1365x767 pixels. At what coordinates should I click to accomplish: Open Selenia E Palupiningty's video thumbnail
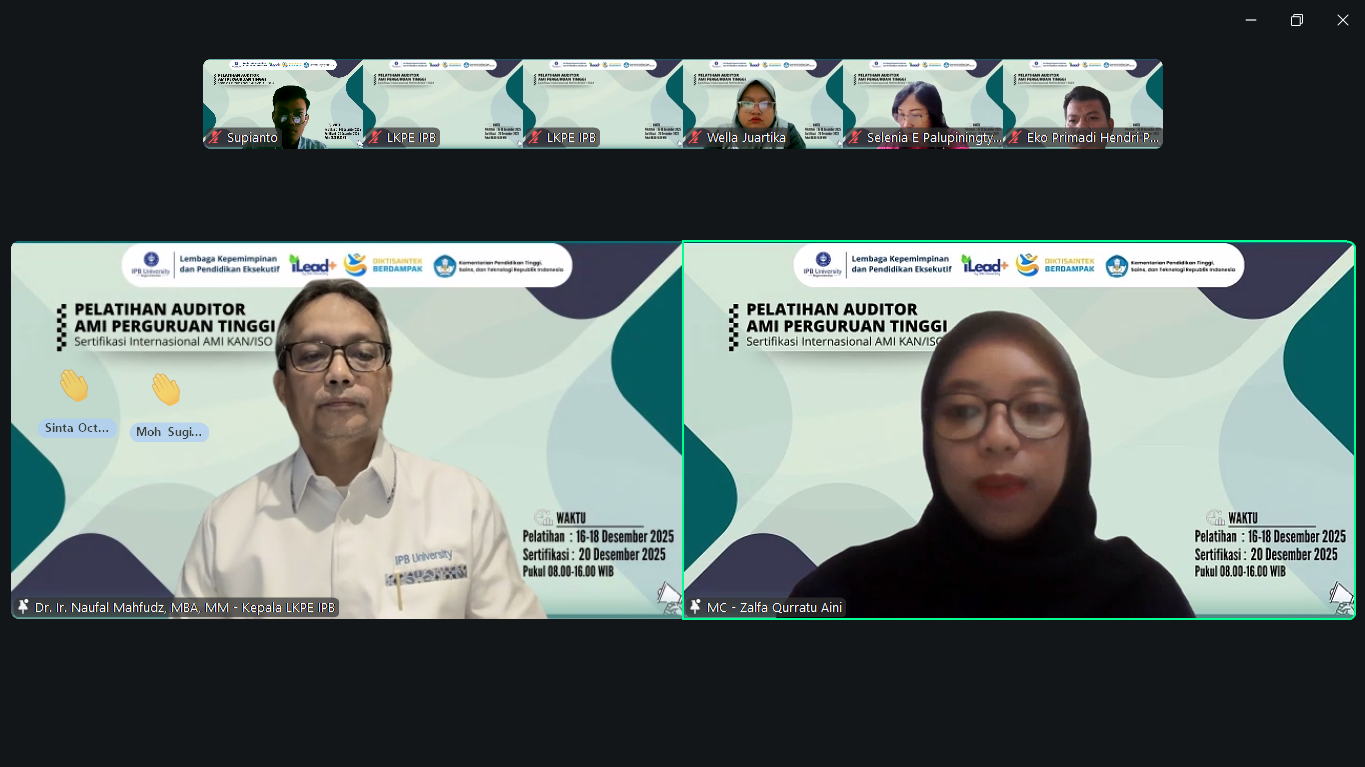[x=922, y=100]
